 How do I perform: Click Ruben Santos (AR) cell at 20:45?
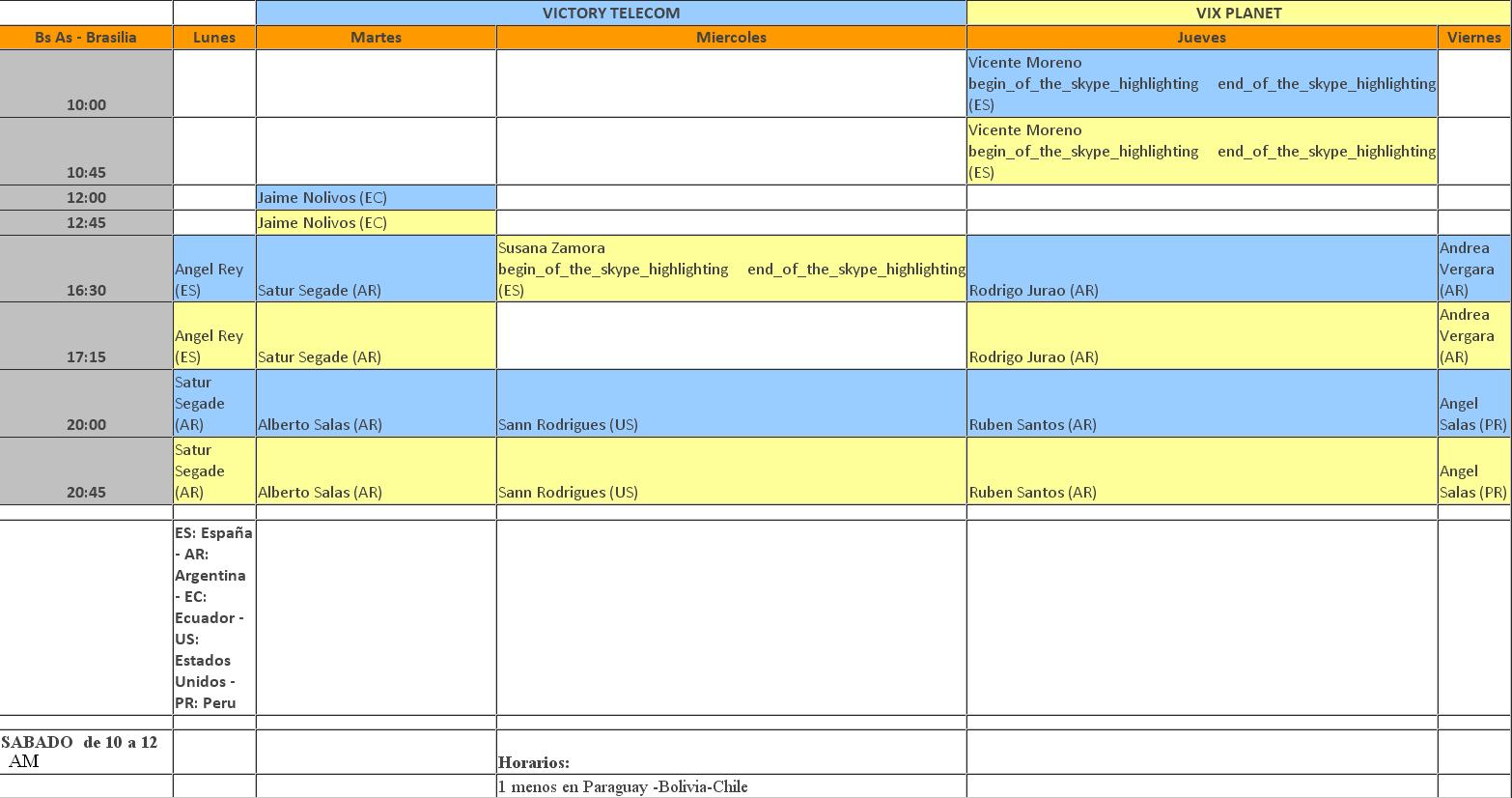click(1202, 470)
